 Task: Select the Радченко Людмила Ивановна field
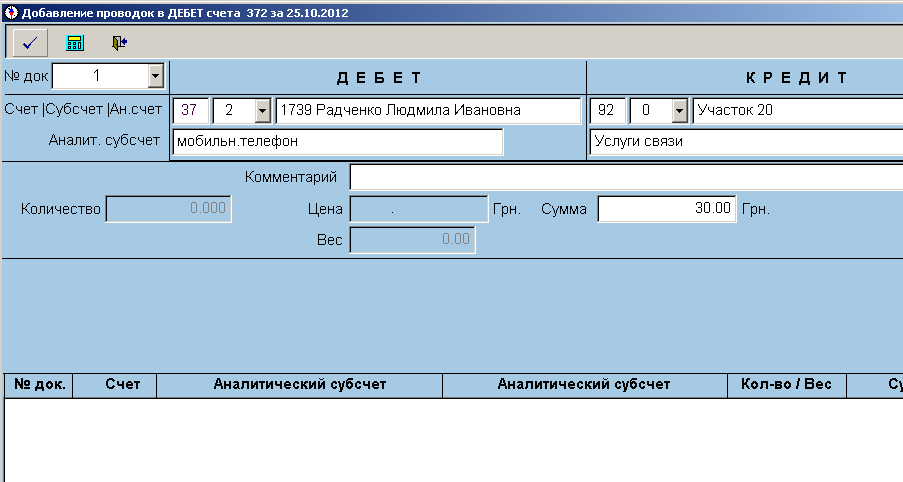(x=427, y=111)
